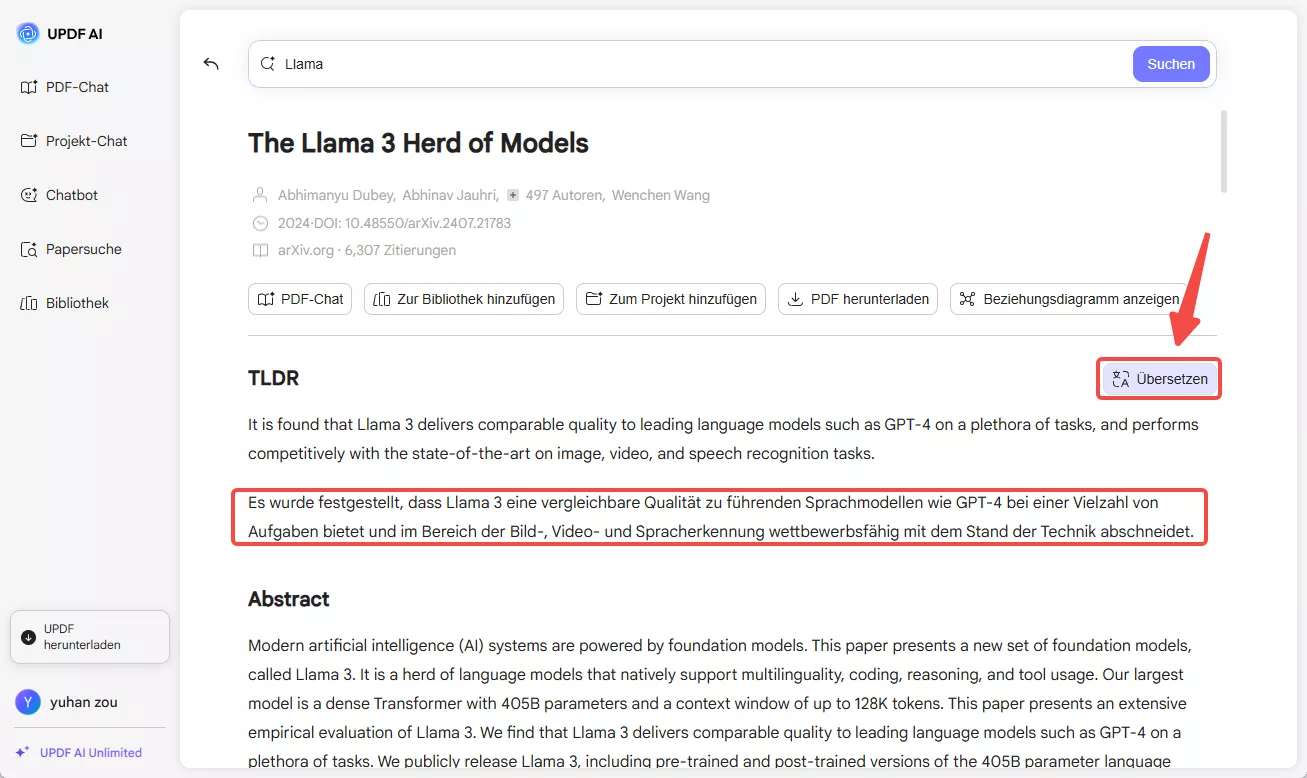This screenshot has height=778, width=1307.
Task: Click Zum Projekt hinzufügen button
Action: click(x=671, y=299)
